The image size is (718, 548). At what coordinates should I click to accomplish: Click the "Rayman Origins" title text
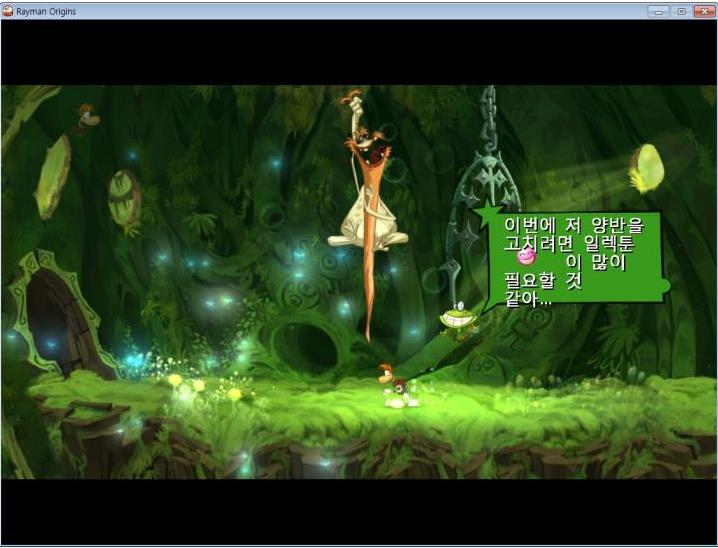tap(46, 11)
